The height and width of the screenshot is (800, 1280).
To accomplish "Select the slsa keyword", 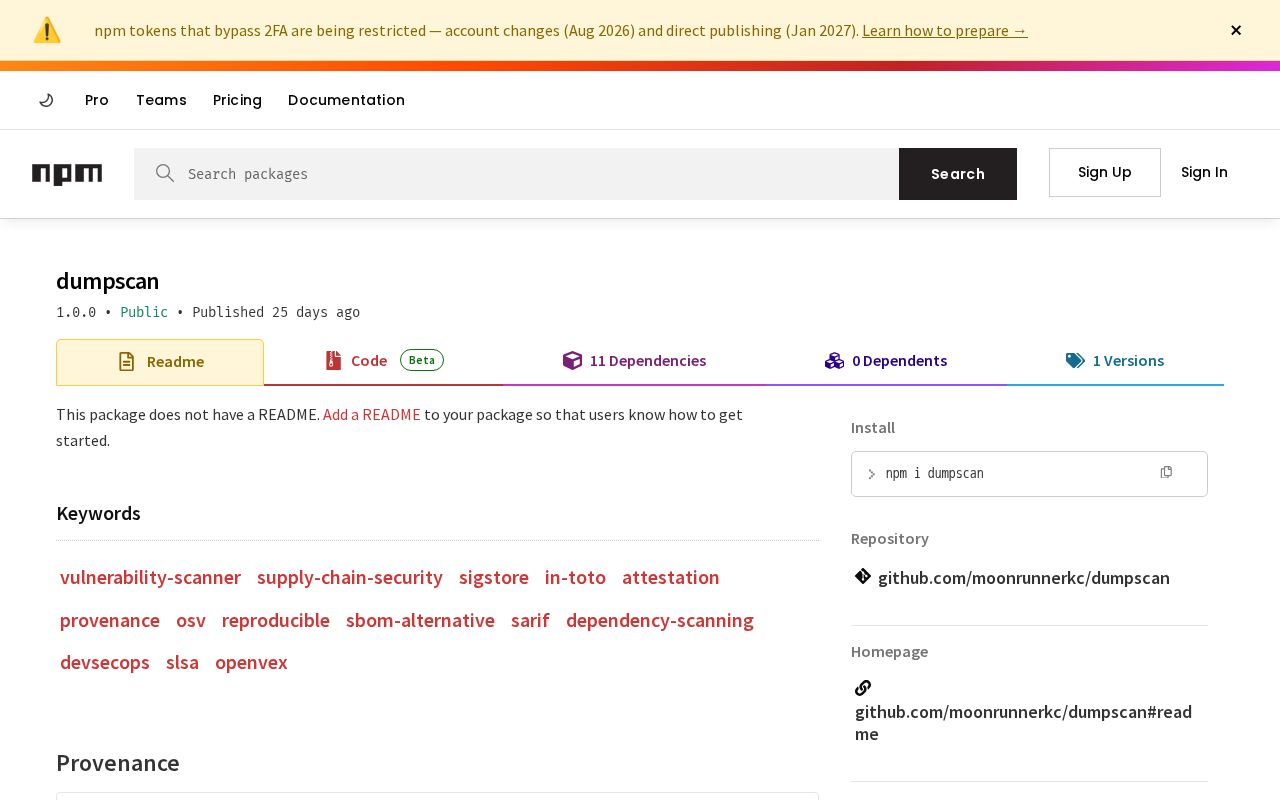I will (x=182, y=662).
